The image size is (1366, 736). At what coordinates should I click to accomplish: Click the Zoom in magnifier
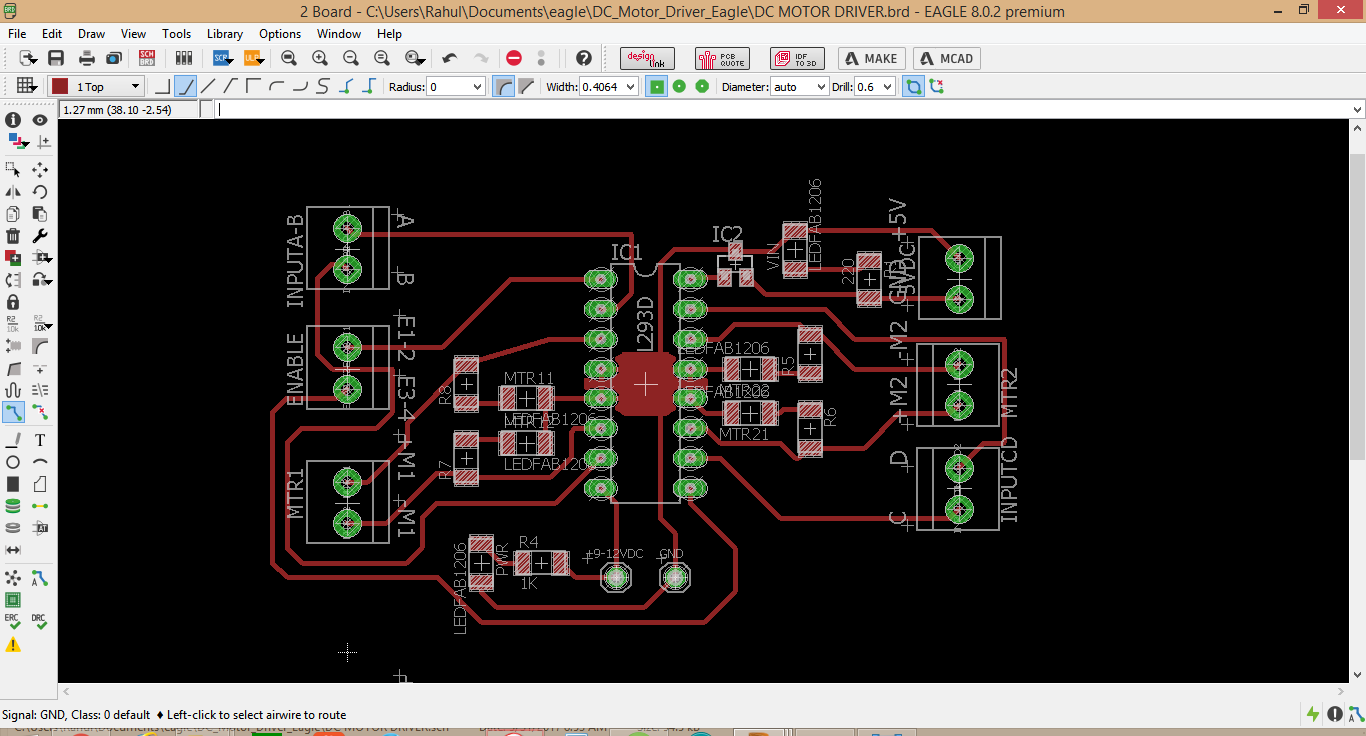[x=320, y=58]
